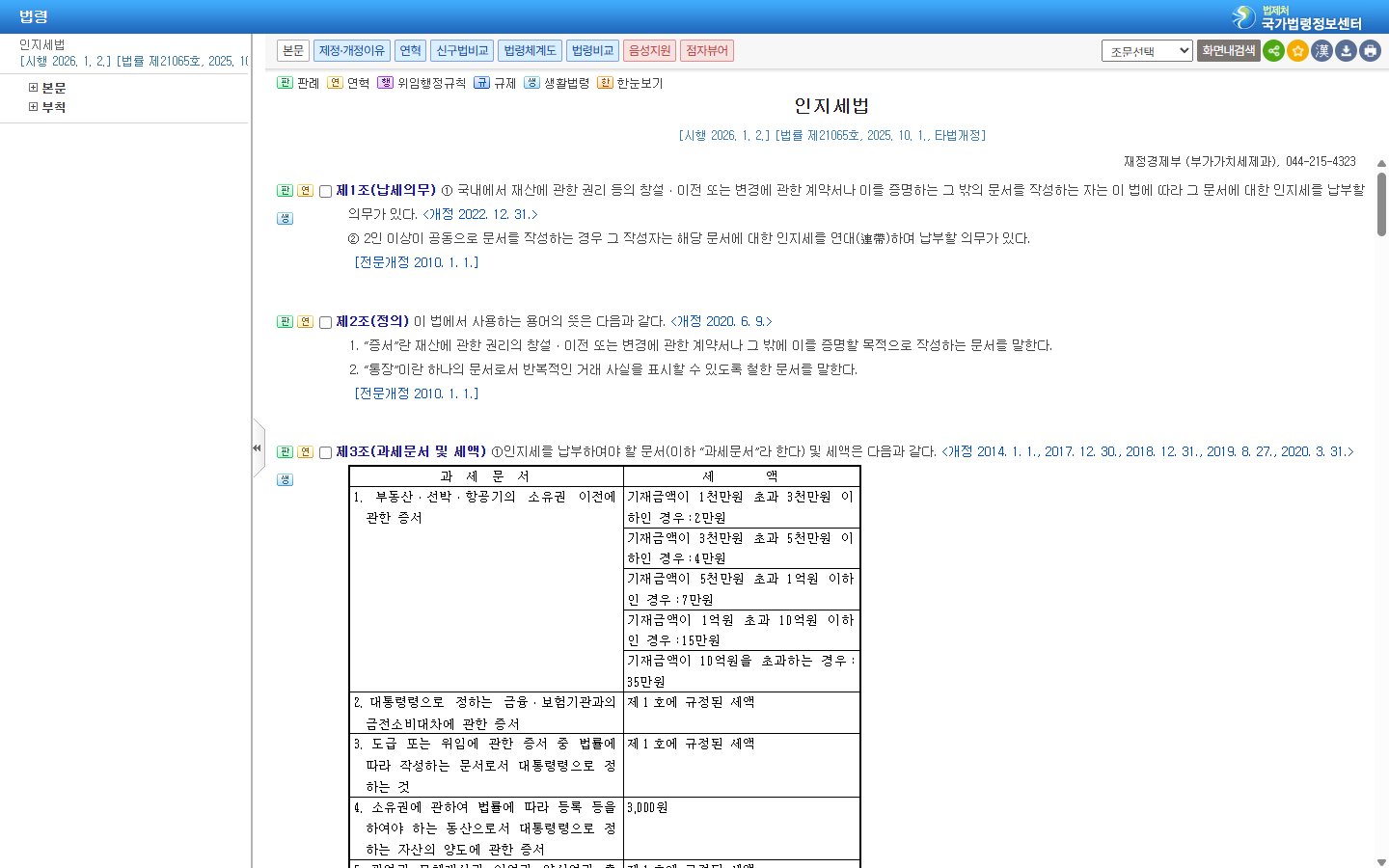Toggle the 漢 hanja display icon

(x=1321, y=50)
